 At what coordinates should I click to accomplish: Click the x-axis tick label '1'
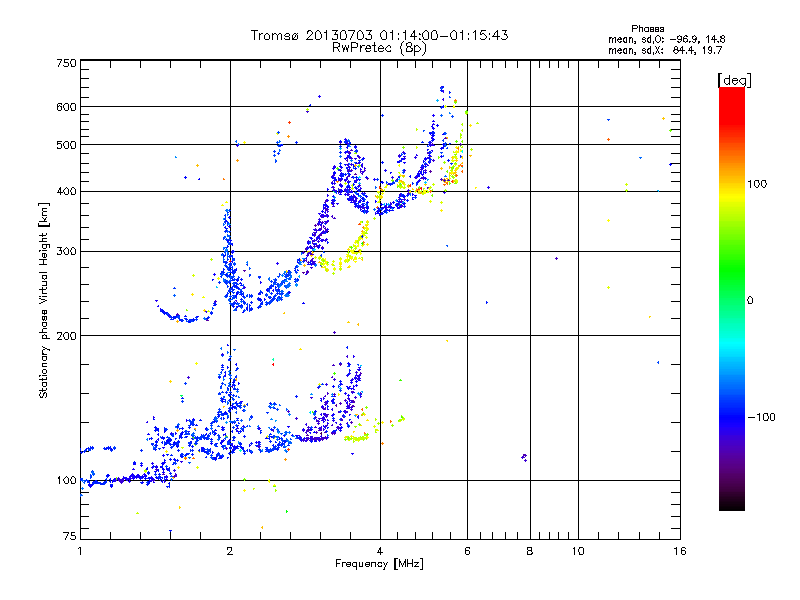coord(80,551)
